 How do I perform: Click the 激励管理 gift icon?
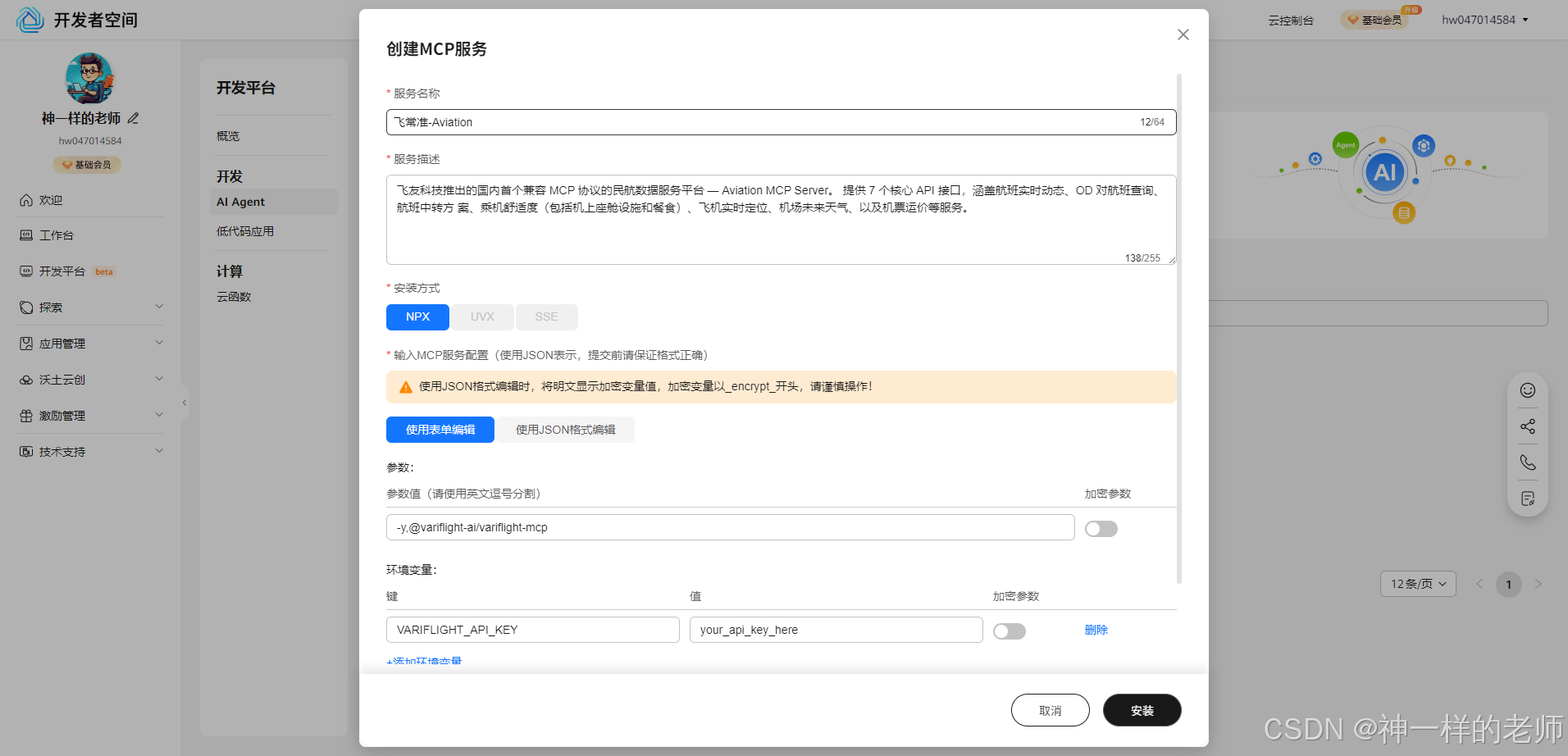[x=26, y=416]
